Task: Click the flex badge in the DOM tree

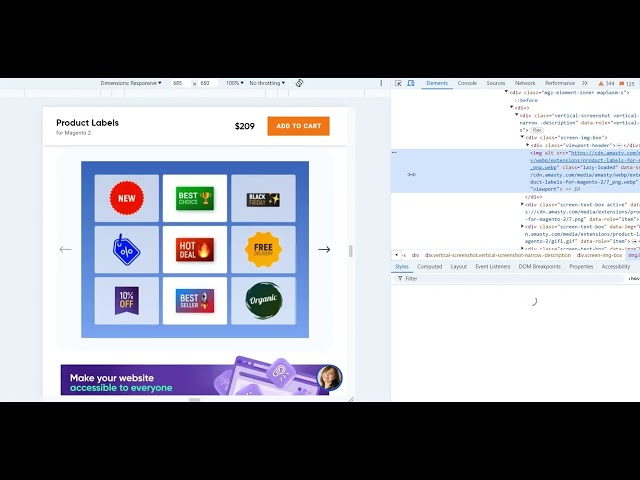Action: [537, 130]
